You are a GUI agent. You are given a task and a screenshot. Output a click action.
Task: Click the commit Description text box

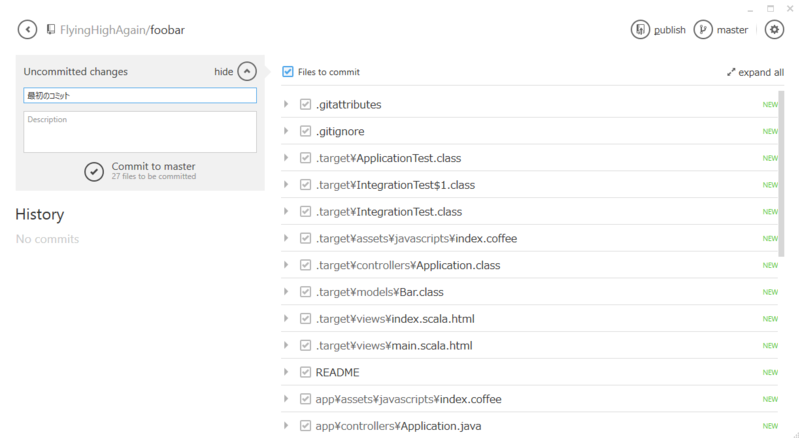[x=140, y=132]
